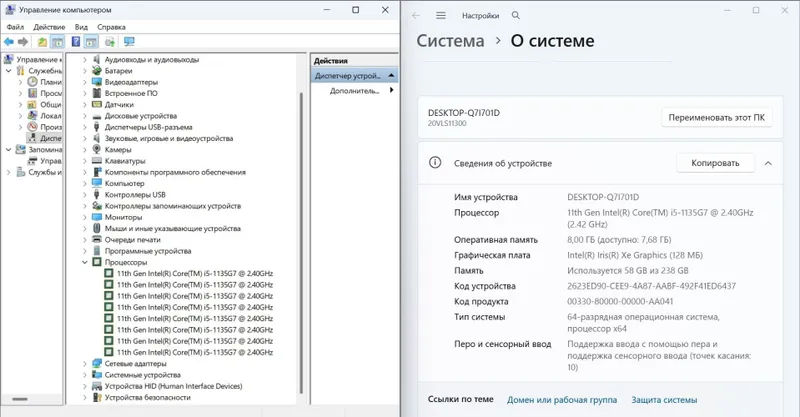Image resolution: width=800 pixels, height=417 pixels.
Task: Click the forward arrow toolbar icon in Computer Management
Action: pyautogui.click(x=23, y=42)
